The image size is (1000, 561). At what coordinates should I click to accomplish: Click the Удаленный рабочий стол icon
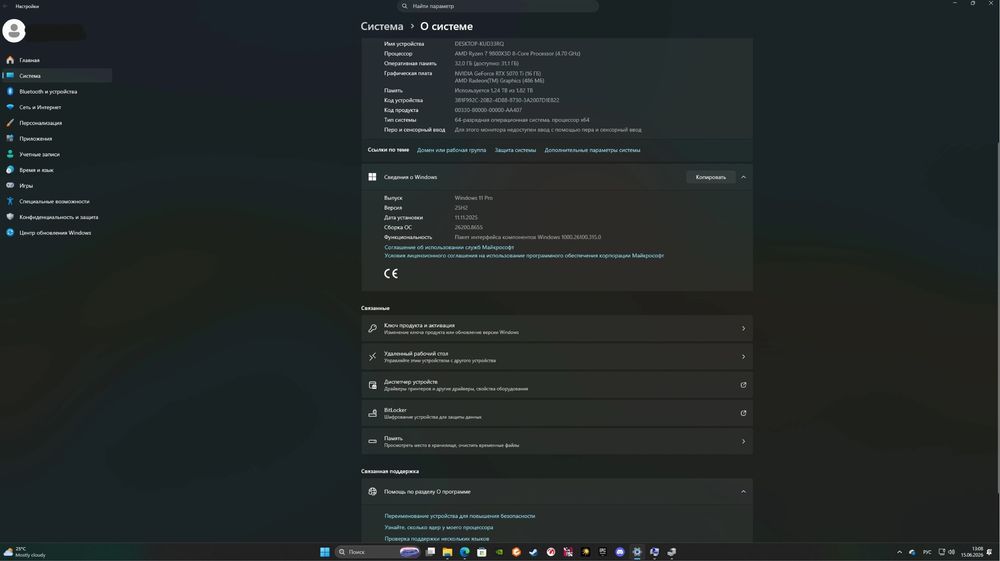point(372,357)
